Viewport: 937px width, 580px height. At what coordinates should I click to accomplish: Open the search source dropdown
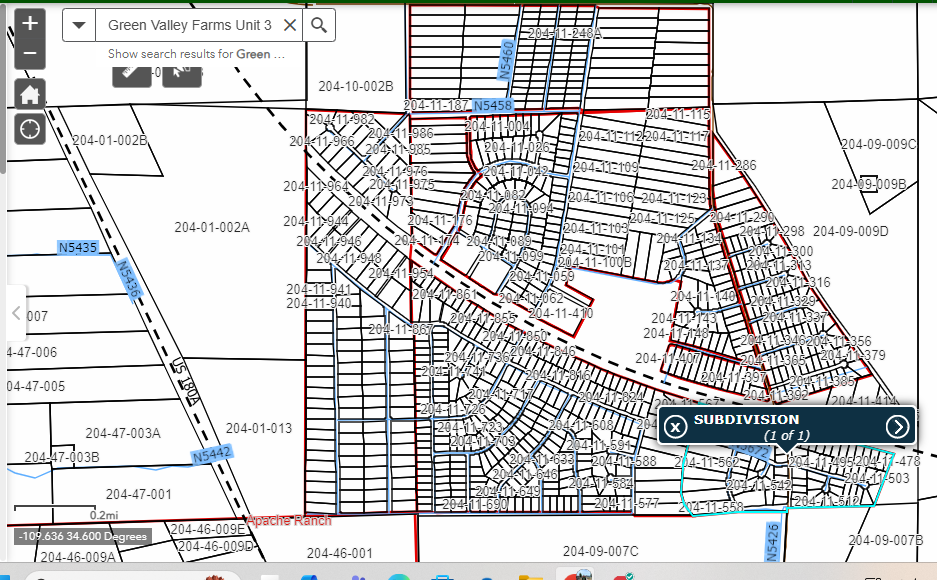pyautogui.click(x=79, y=25)
